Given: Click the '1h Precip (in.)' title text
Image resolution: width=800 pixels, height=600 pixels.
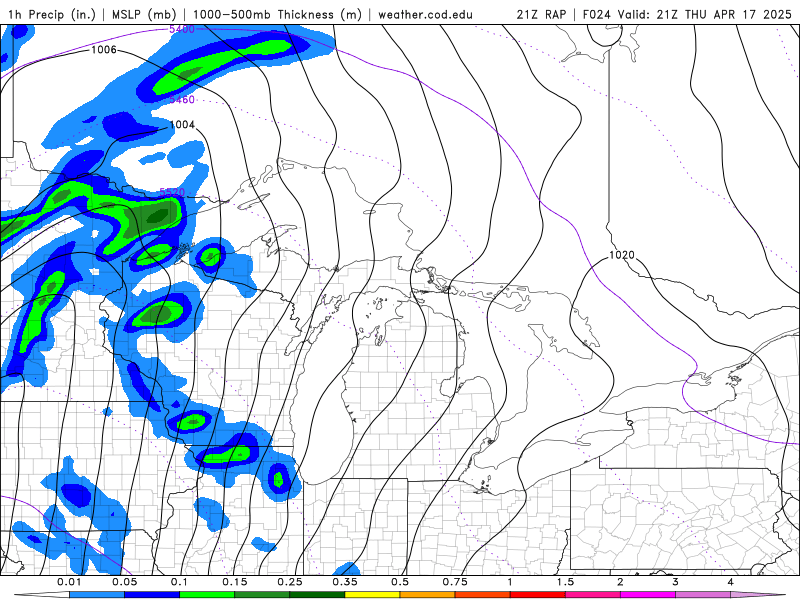Looking at the screenshot, I should coord(52,14).
